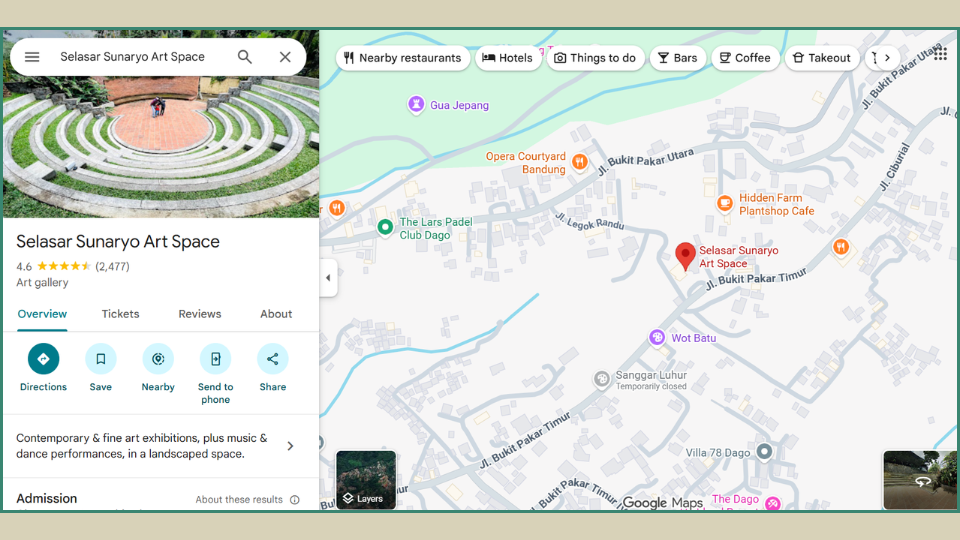Screen dimensions: 960x540
Task: Select the Takeout filter chip
Action: (822, 58)
